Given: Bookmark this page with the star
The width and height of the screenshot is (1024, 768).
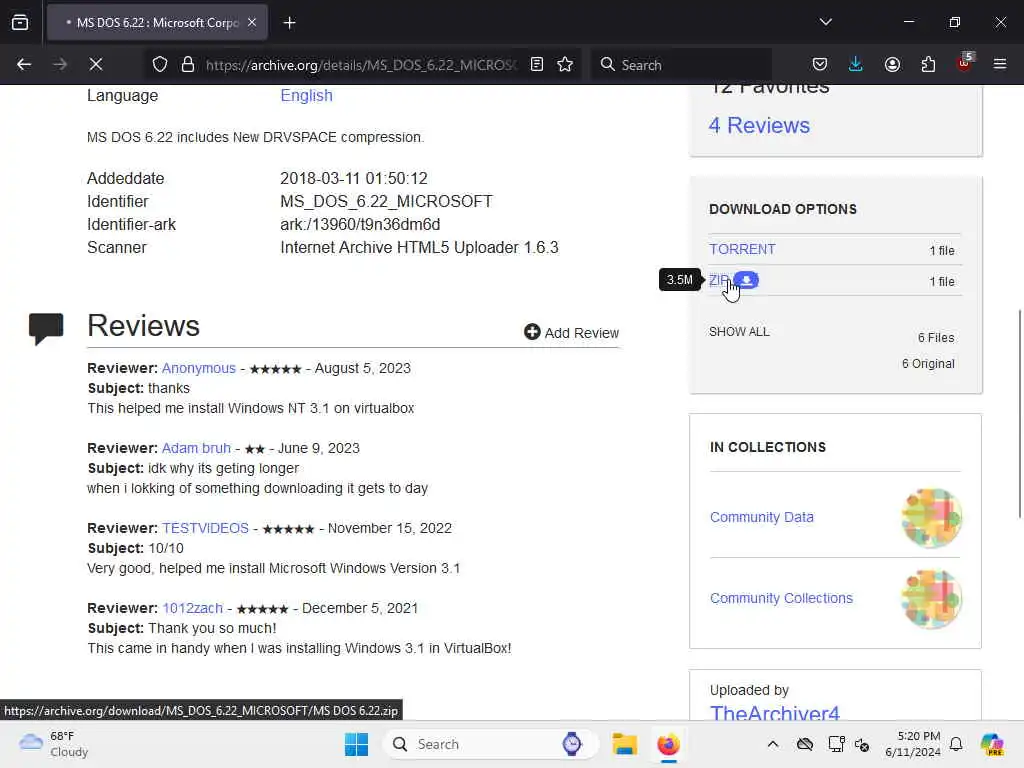Looking at the screenshot, I should [x=565, y=64].
